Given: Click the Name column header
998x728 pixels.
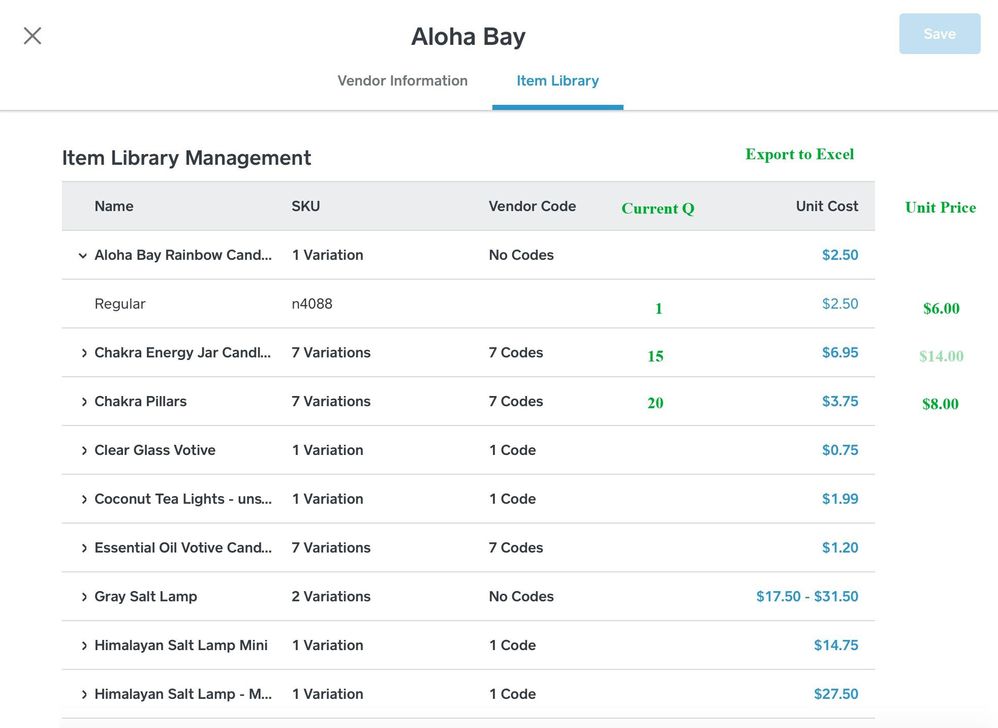Looking at the screenshot, I should point(114,206).
